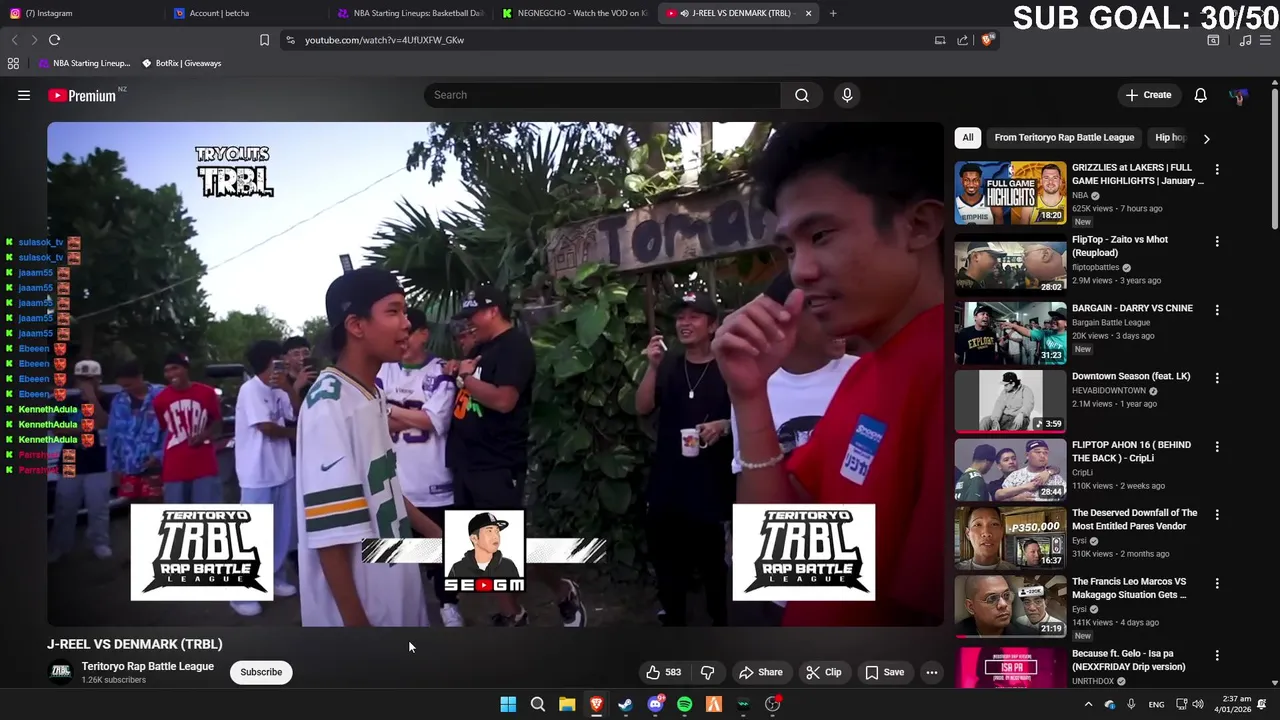The image size is (1280, 720).
Task: Click the J-REEL VS DENMARK video player
Action: [495, 374]
